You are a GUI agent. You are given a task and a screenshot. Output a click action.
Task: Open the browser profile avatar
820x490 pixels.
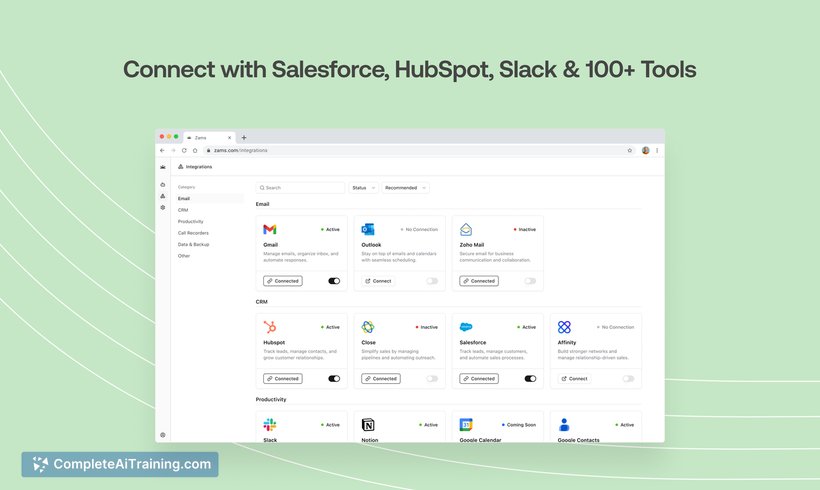pyautogui.click(x=645, y=150)
